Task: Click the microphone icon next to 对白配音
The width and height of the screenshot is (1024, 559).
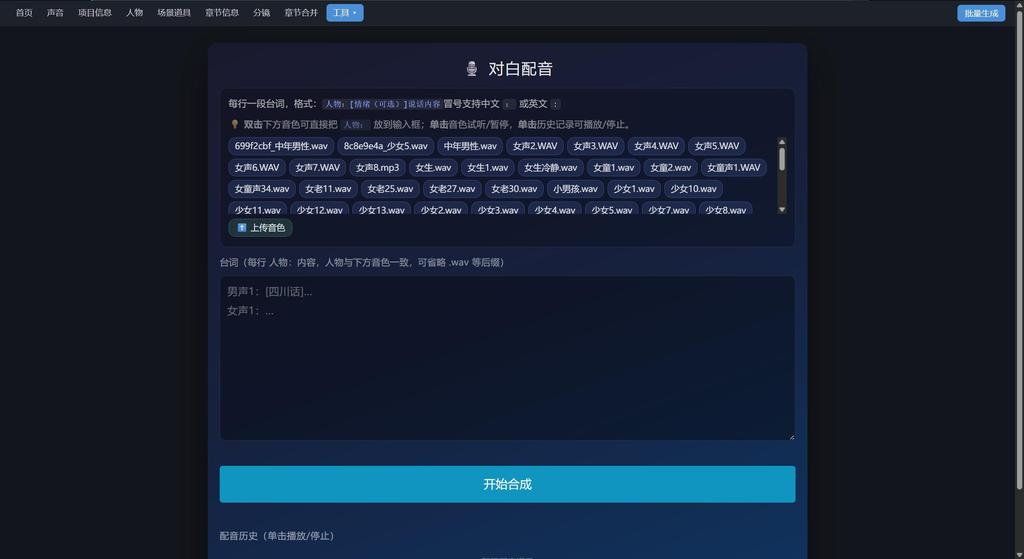Action: pos(472,69)
